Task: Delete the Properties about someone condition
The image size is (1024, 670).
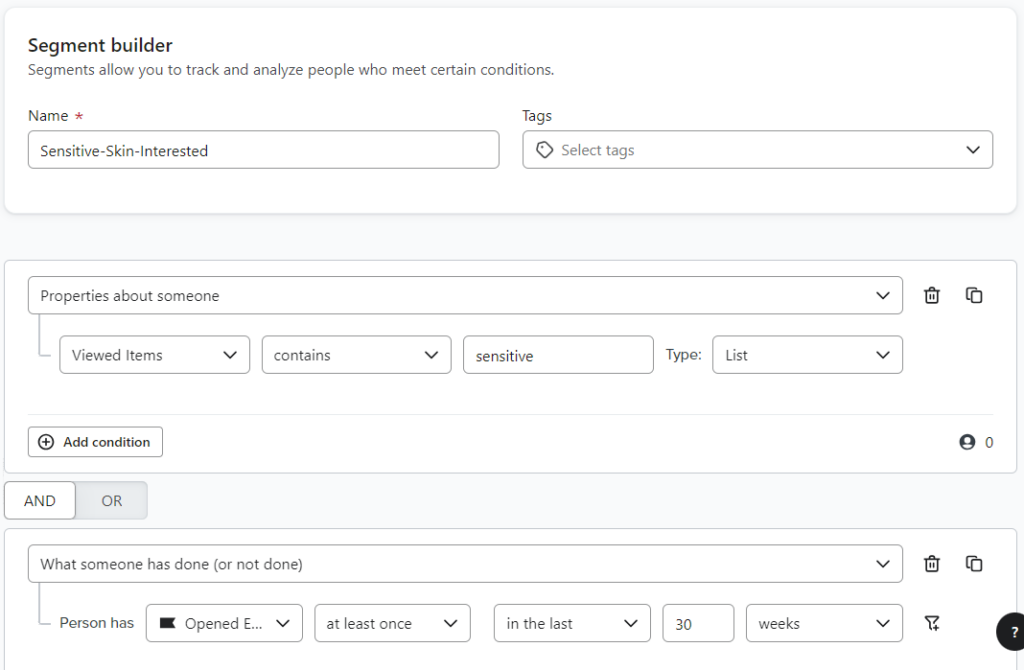Action: tap(931, 295)
